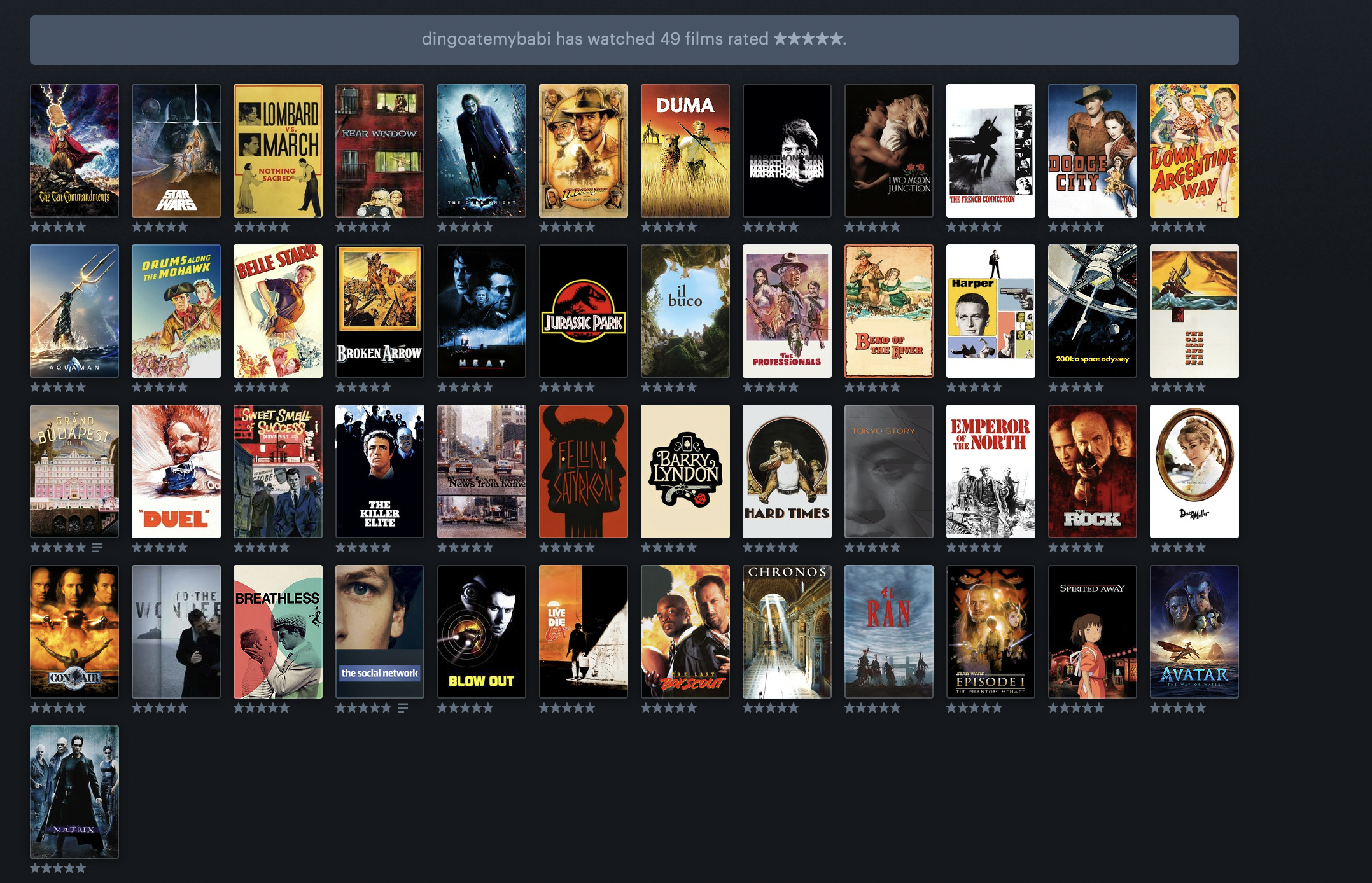Image resolution: width=1372 pixels, height=883 pixels.
Task: Open the review icon beside The Social Network
Action: point(403,707)
